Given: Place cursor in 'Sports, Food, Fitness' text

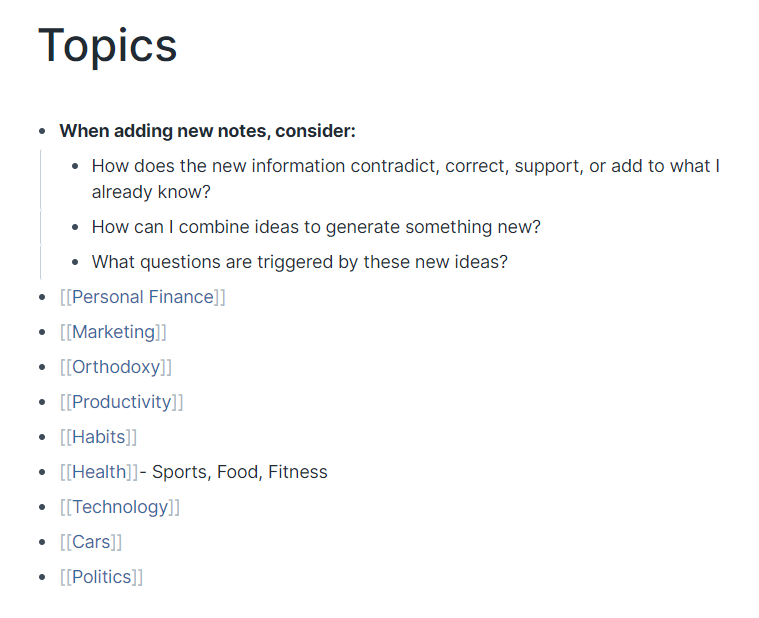Looking at the screenshot, I should (x=240, y=472).
